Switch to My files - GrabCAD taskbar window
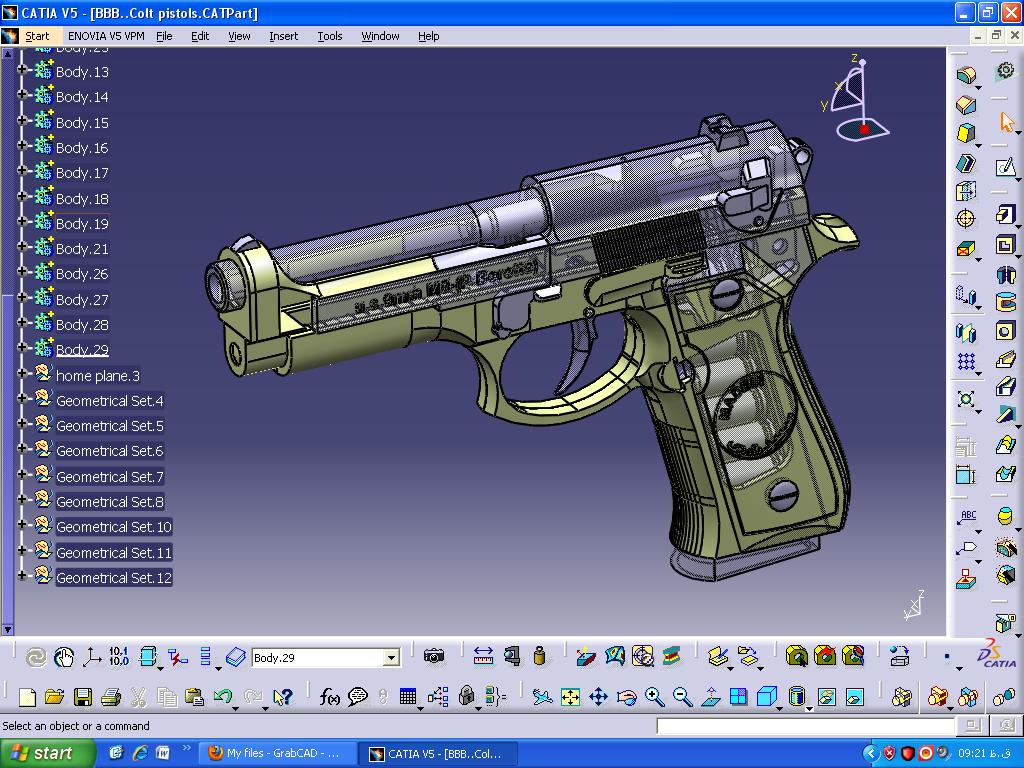Viewport: 1024px width, 768px height. pos(277,754)
